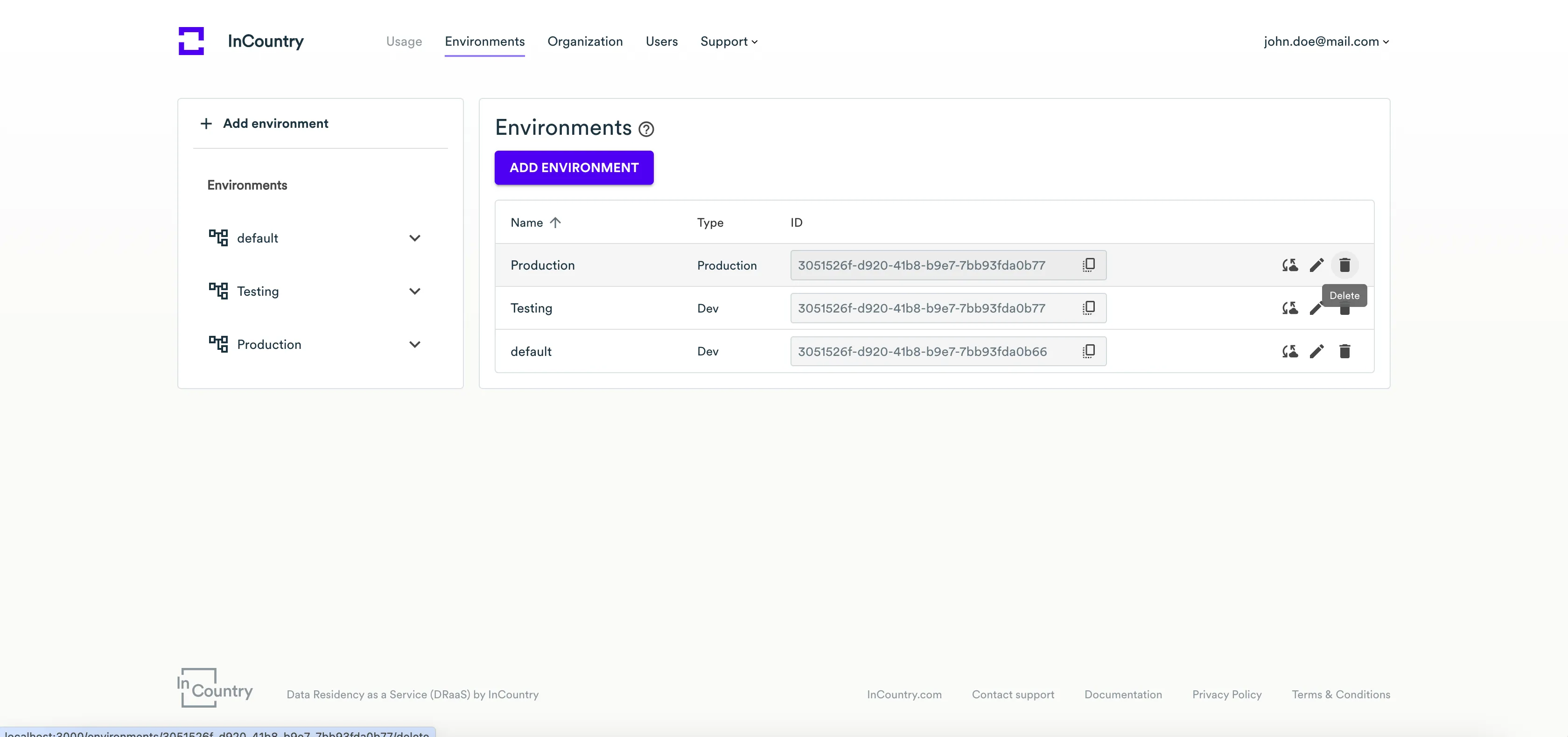Screen dimensions: 1568x737
Task: Expand the Testing environment in sidebar
Action: [x=414, y=292]
